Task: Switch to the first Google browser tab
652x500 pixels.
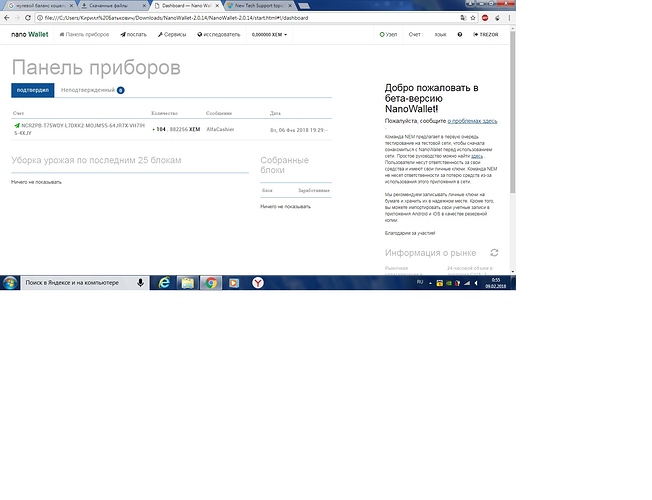Action: pos(39,6)
